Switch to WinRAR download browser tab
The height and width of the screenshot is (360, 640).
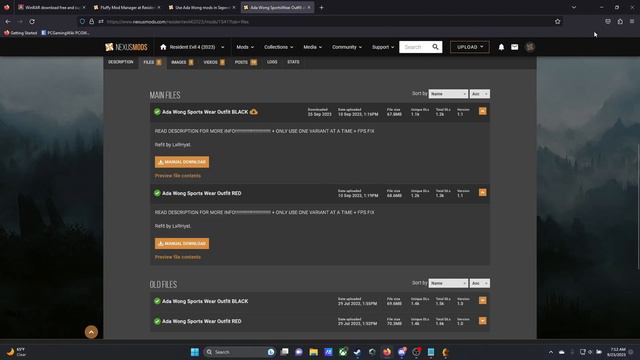click(52, 7)
